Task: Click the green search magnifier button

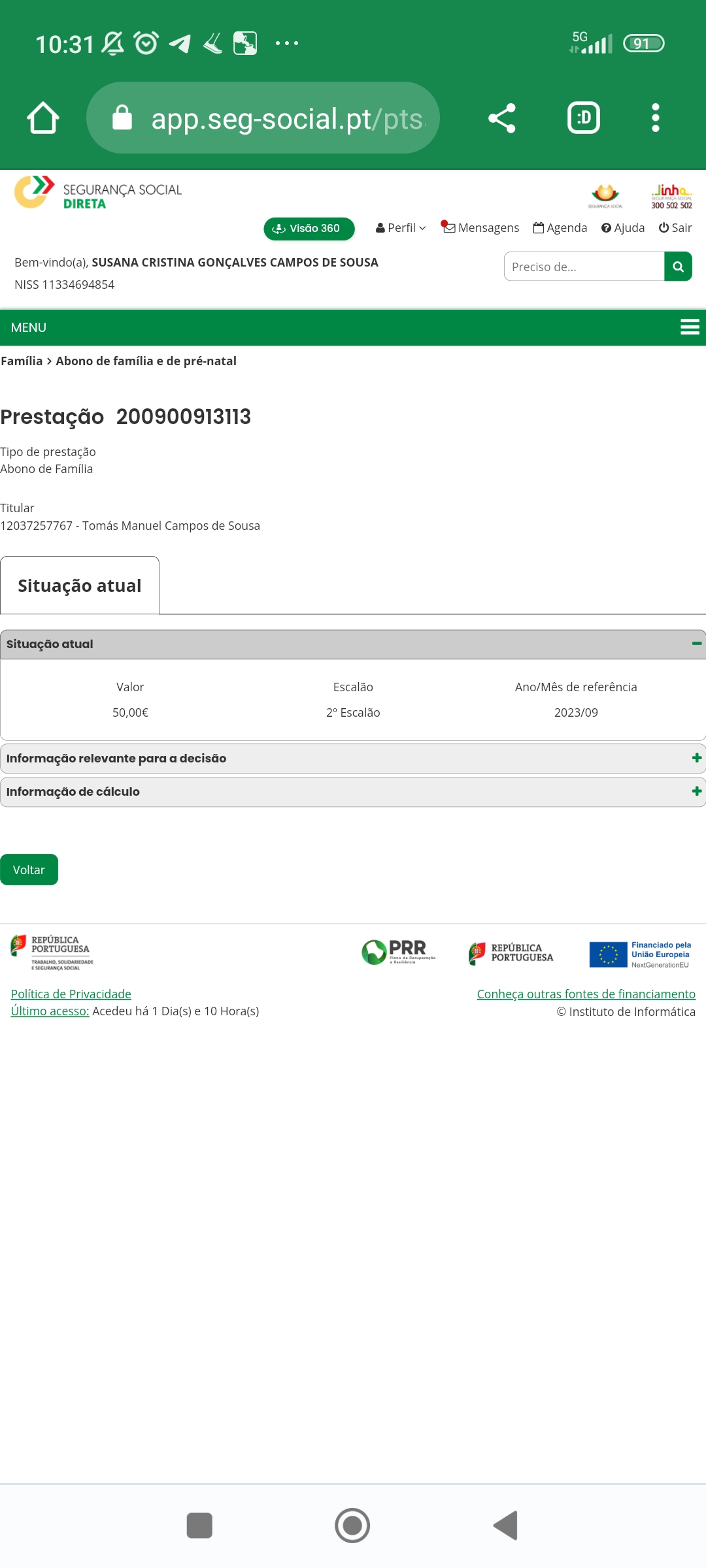Action: tap(678, 267)
